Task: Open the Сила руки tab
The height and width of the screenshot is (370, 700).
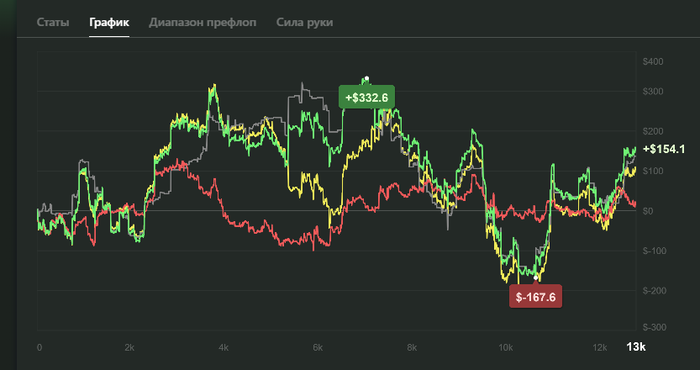Action: pyautogui.click(x=304, y=22)
